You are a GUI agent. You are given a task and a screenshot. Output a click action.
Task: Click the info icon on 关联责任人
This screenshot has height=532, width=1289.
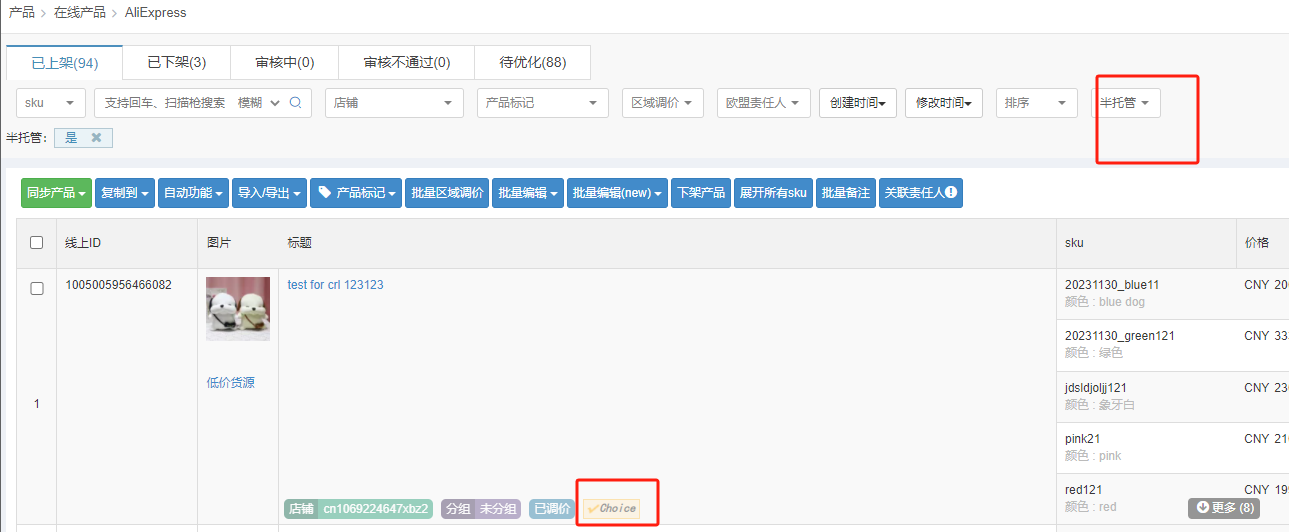(951, 192)
